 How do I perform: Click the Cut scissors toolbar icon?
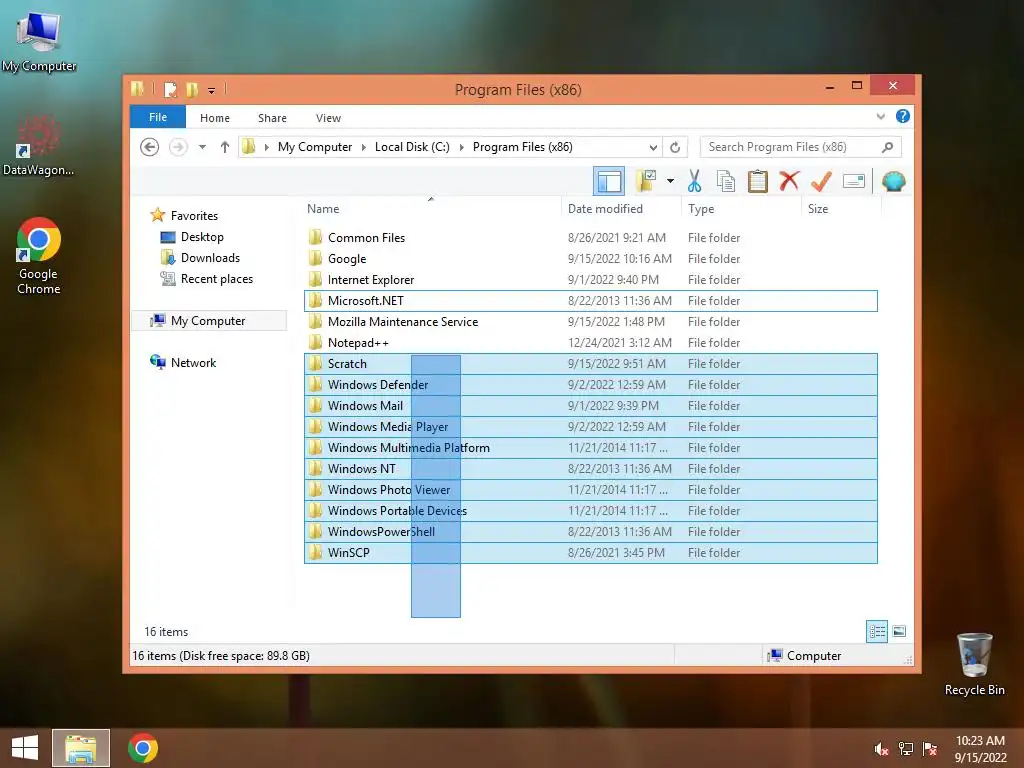point(694,181)
